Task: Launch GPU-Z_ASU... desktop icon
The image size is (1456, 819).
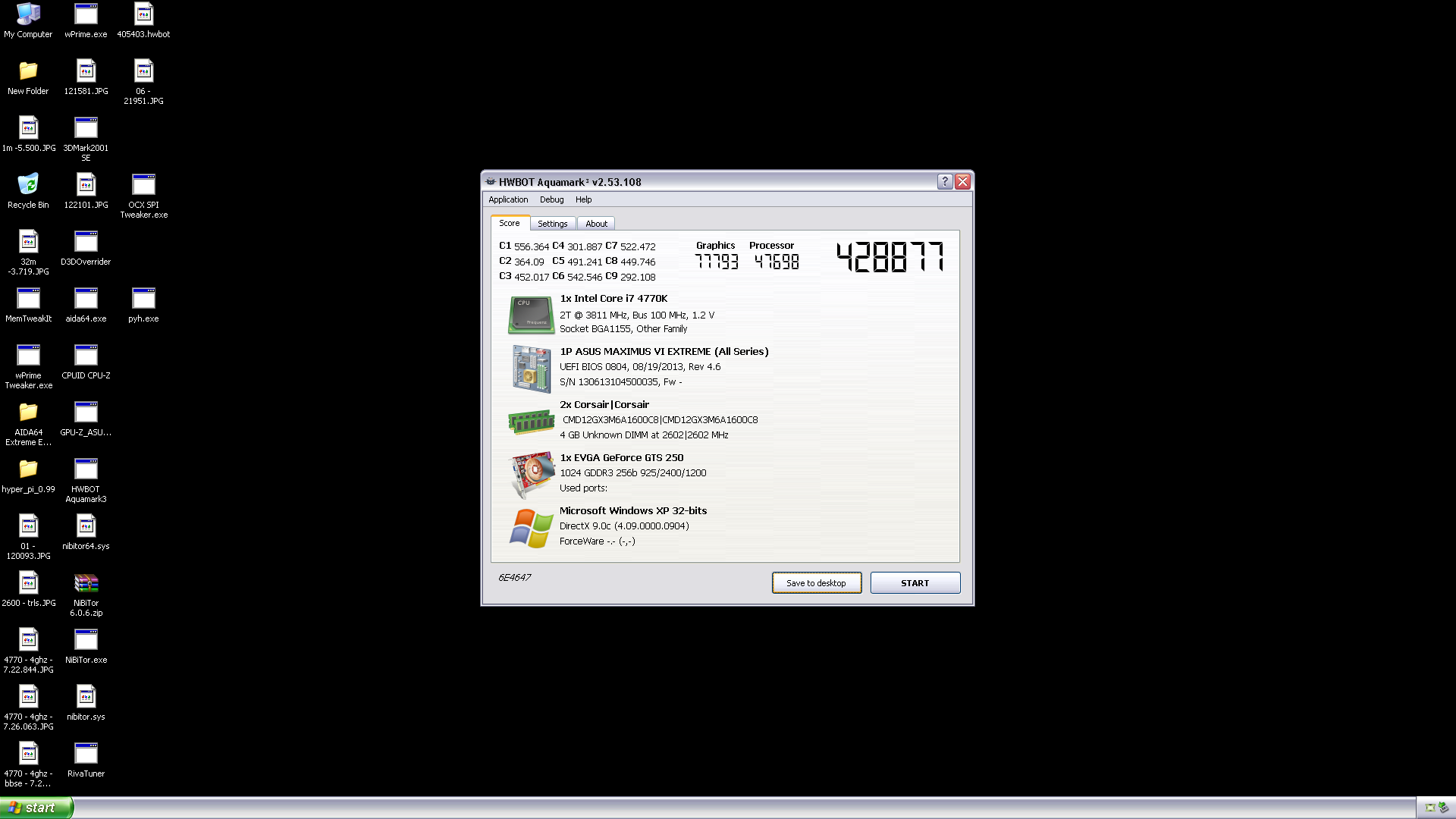Action: (x=86, y=419)
